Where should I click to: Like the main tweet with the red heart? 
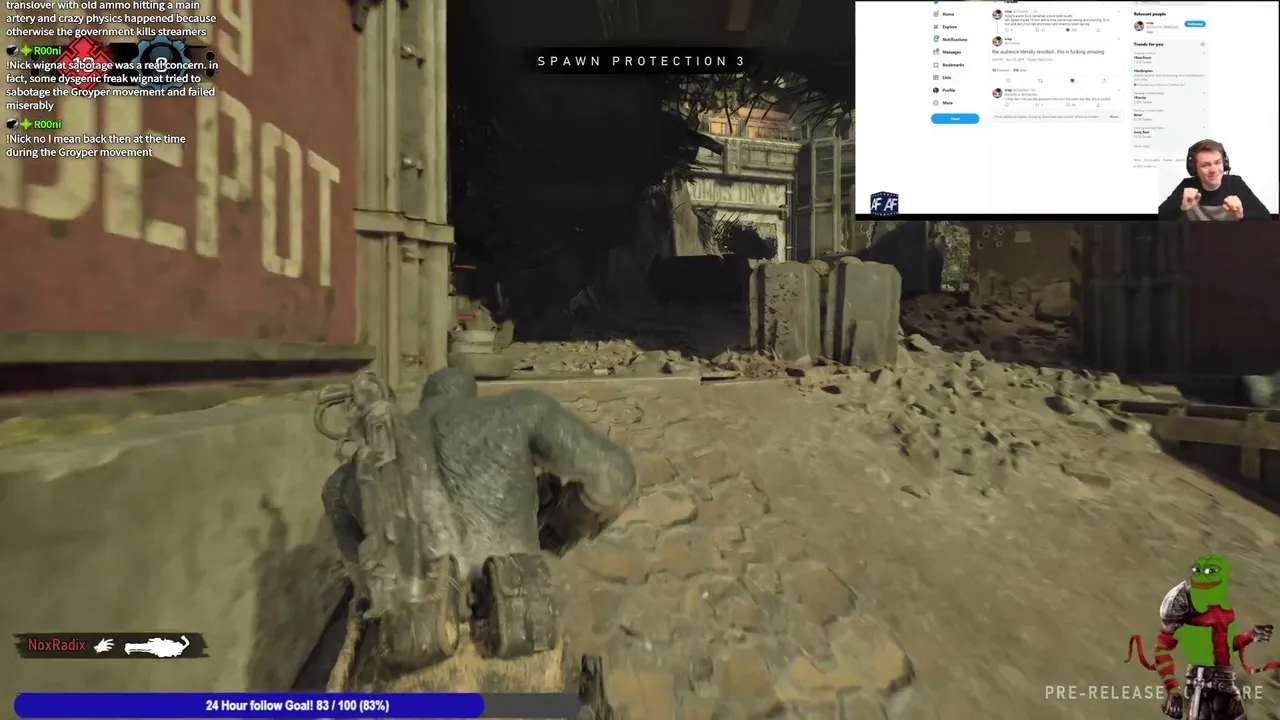pyautogui.click(x=1072, y=81)
